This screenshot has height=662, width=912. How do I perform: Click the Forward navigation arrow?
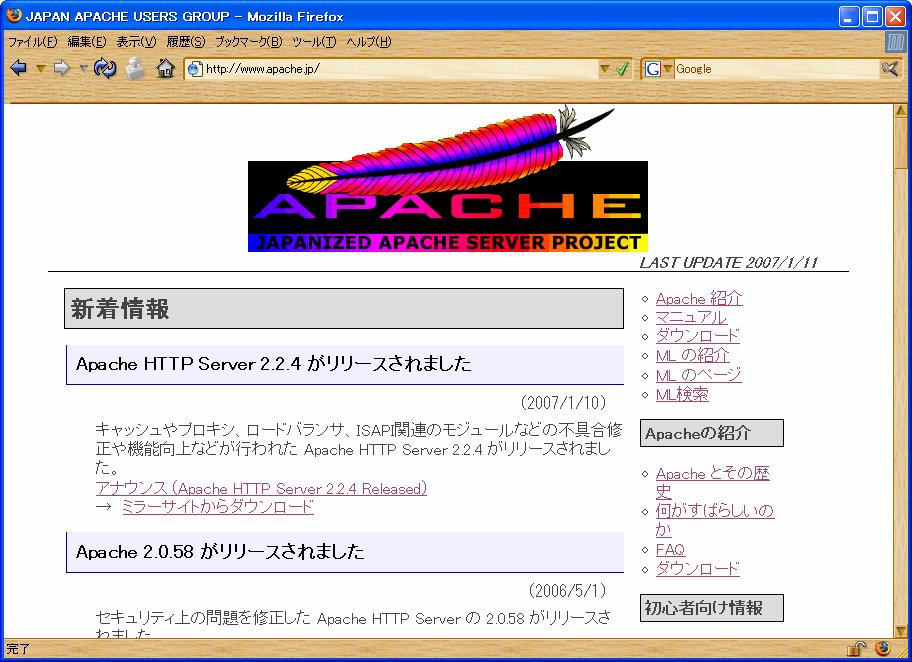tap(62, 68)
